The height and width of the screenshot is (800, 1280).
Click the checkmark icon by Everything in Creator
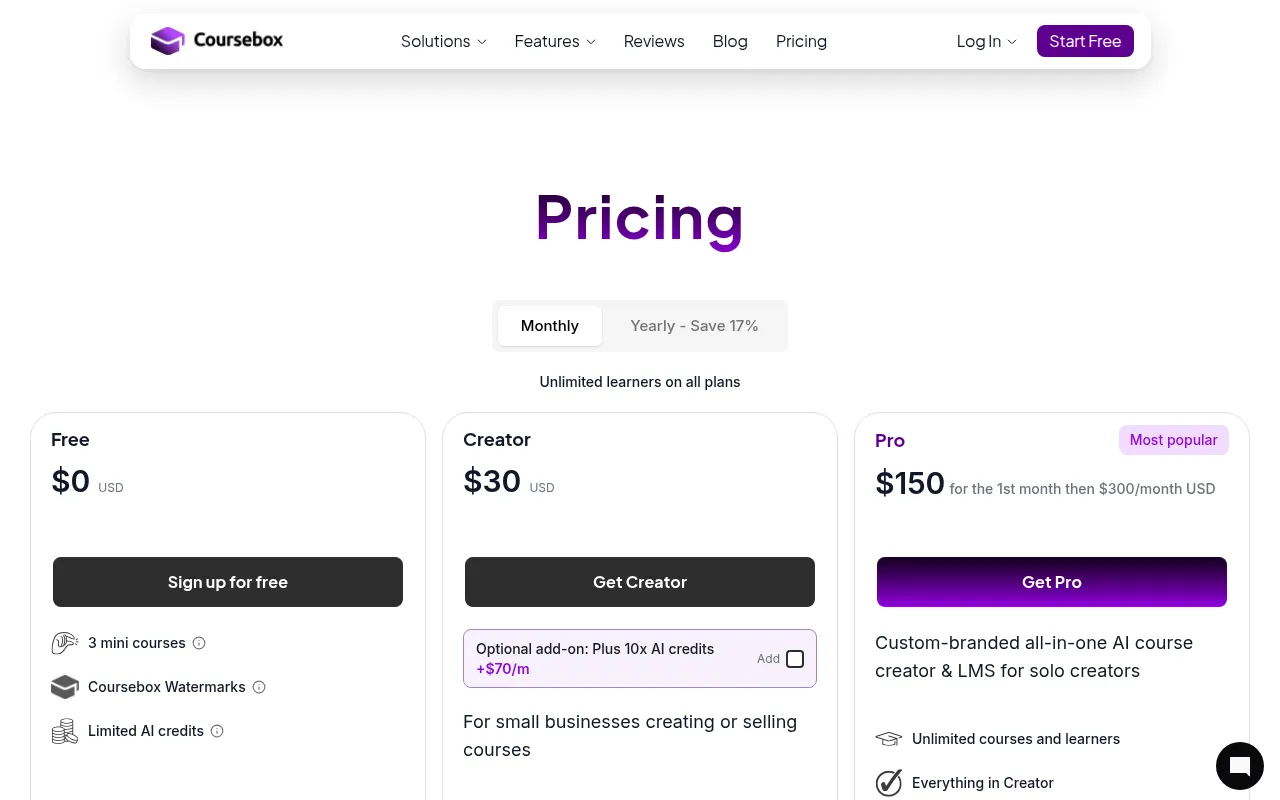(x=889, y=783)
